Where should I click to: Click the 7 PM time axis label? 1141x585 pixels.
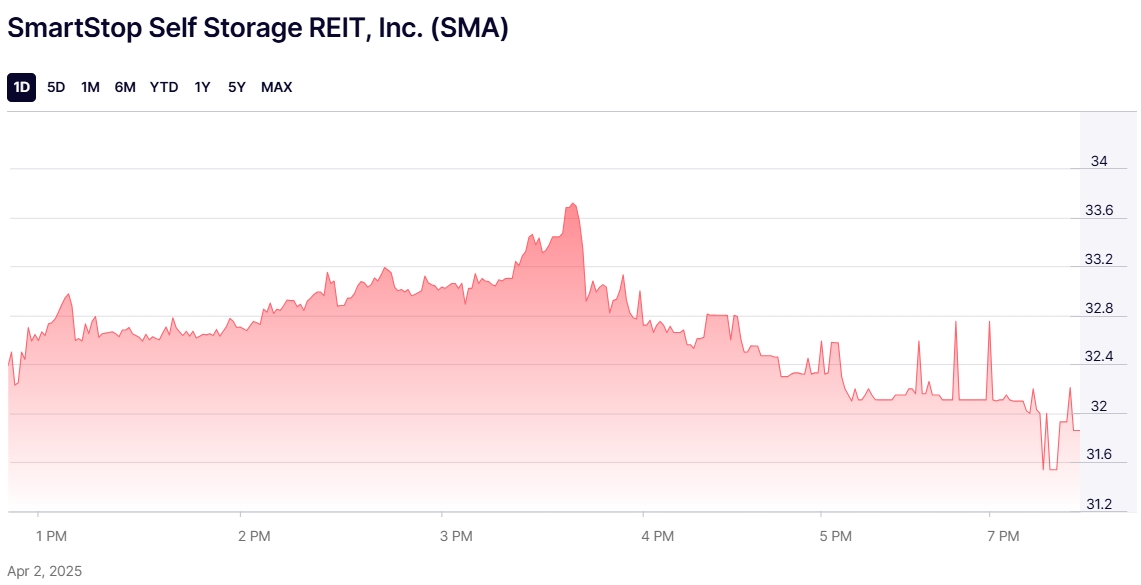1003,537
